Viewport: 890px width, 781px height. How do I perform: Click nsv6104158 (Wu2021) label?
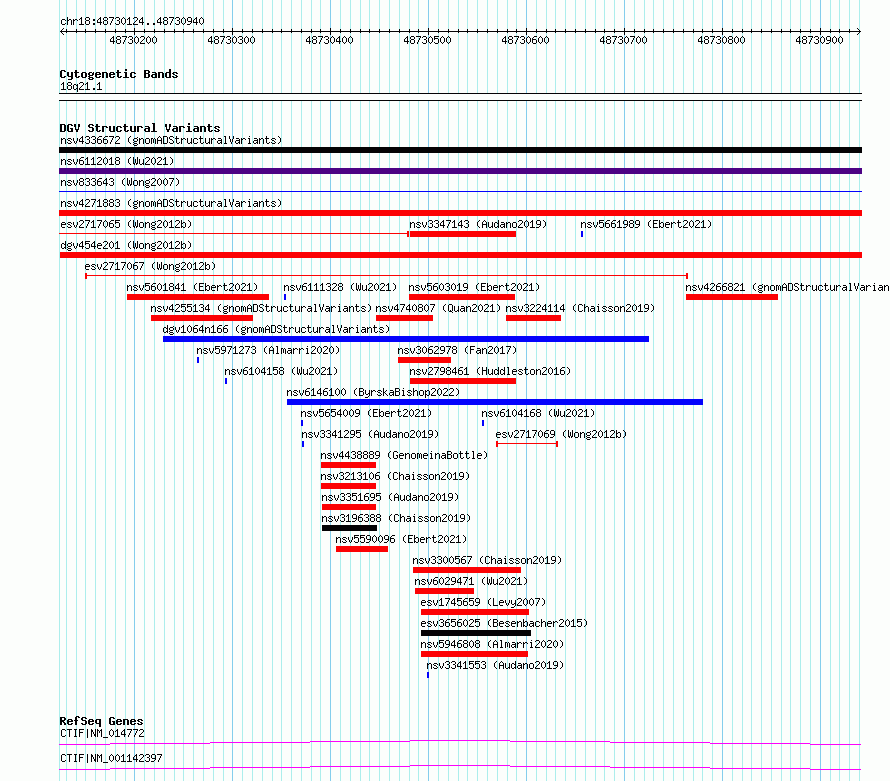[281, 371]
